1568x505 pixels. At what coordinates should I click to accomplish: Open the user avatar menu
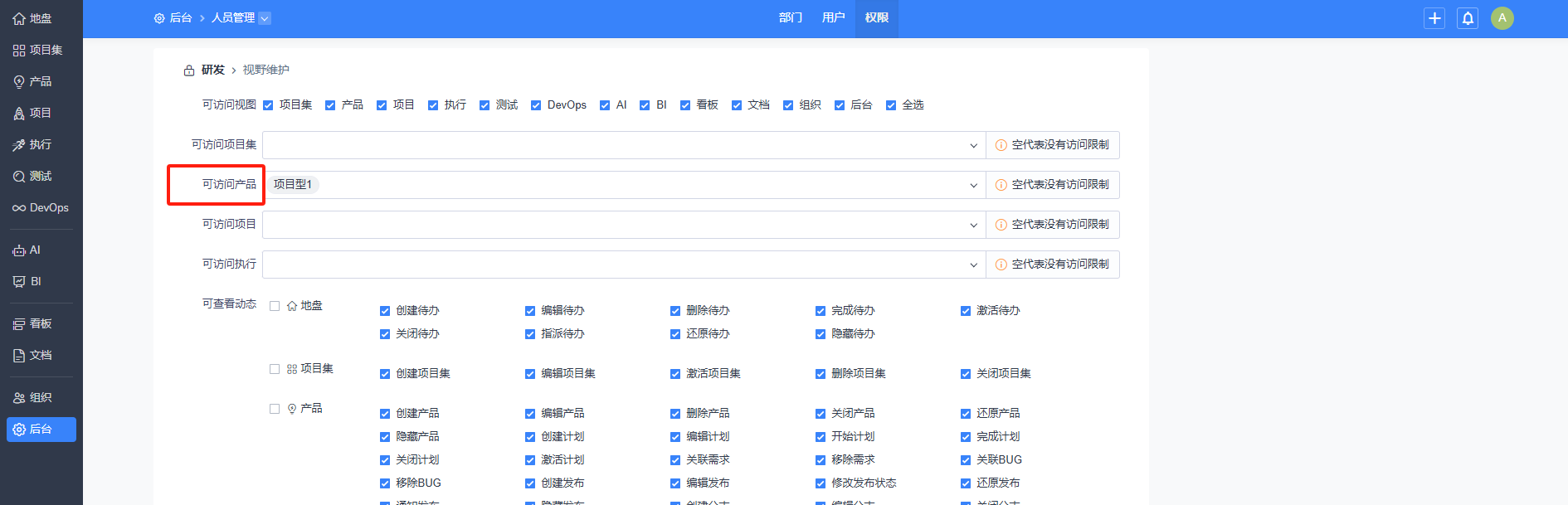point(1502,18)
